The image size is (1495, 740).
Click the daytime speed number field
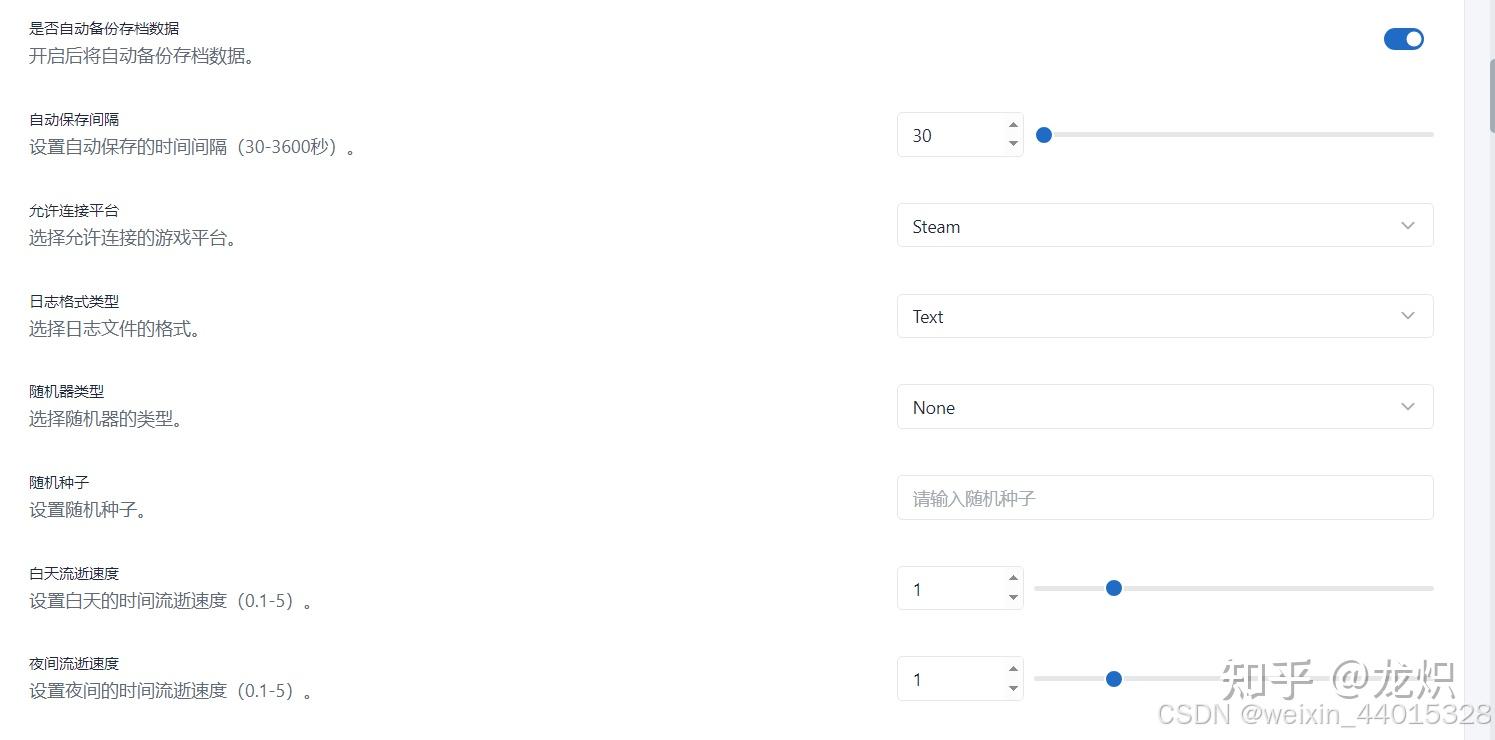point(950,589)
